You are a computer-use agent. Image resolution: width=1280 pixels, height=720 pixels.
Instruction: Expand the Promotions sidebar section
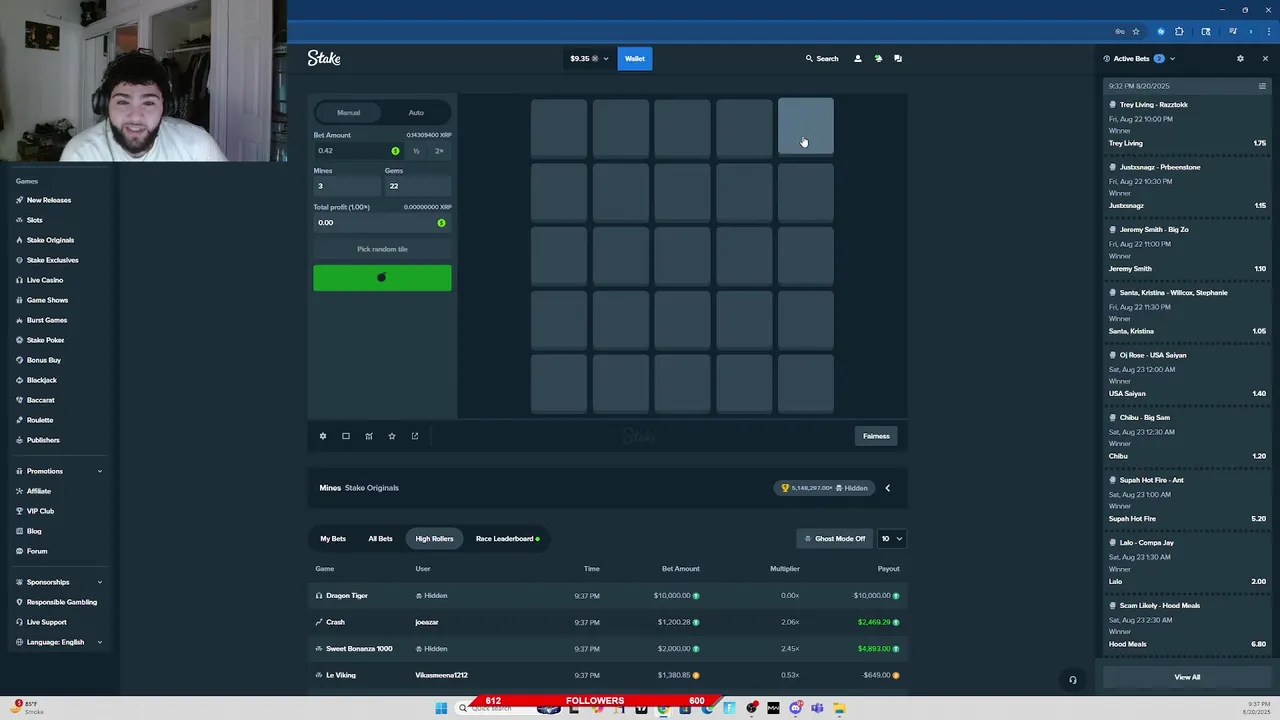point(59,471)
